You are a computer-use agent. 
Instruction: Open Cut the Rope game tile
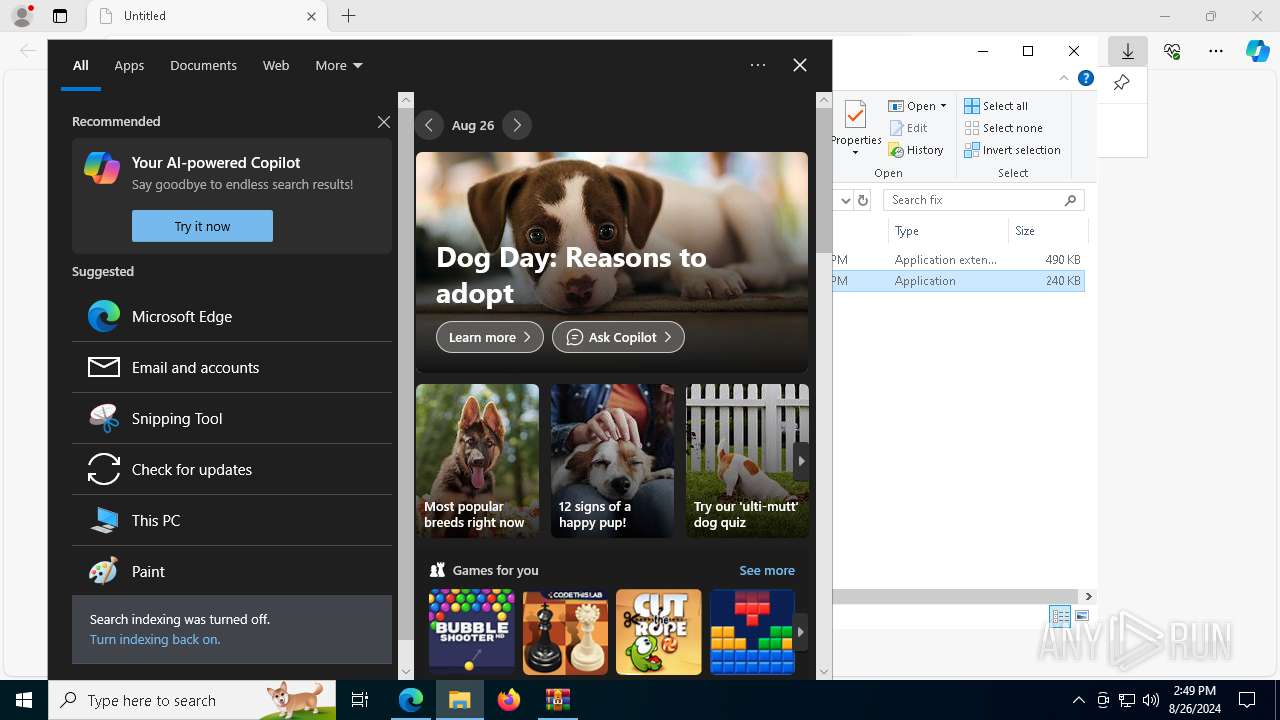click(658, 631)
